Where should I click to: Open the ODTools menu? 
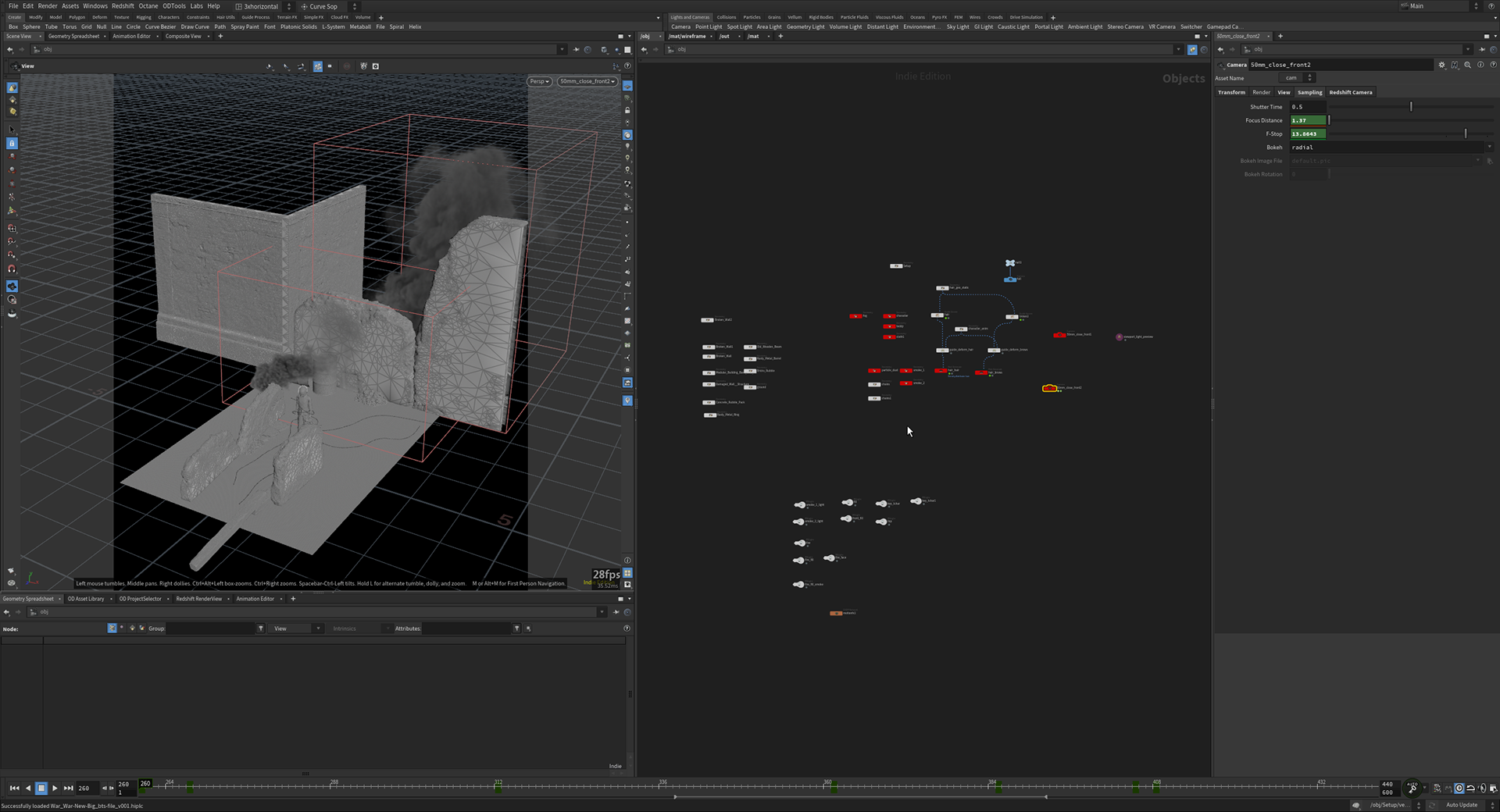pyautogui.click(x=174, y=5)
